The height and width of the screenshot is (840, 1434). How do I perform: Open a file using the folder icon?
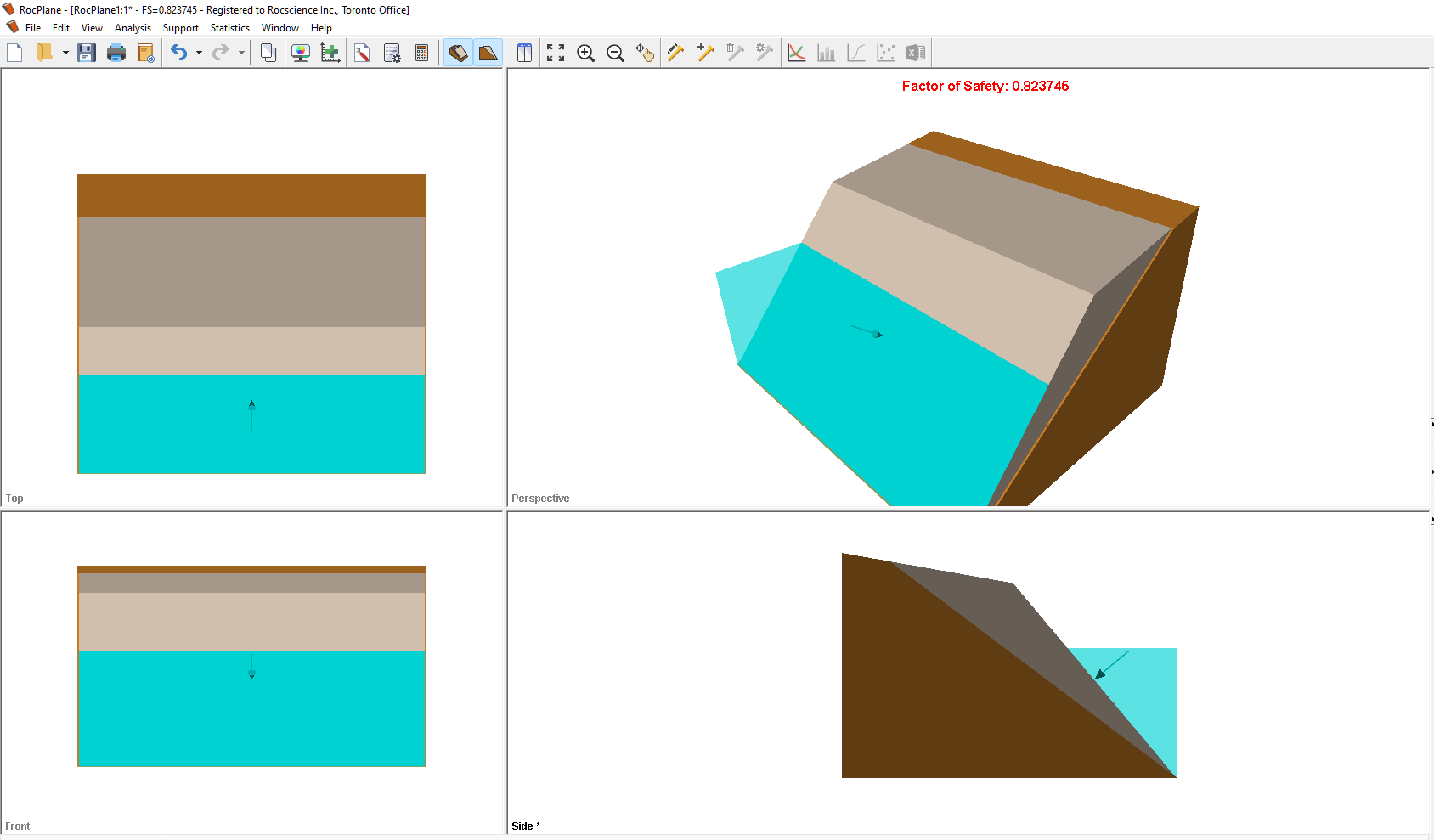click(45, 53)
